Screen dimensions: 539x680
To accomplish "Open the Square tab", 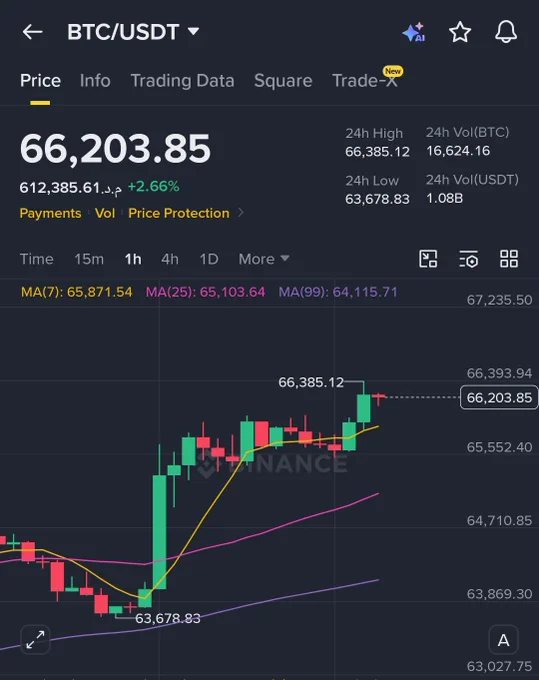I will click(x=283, y=81).
